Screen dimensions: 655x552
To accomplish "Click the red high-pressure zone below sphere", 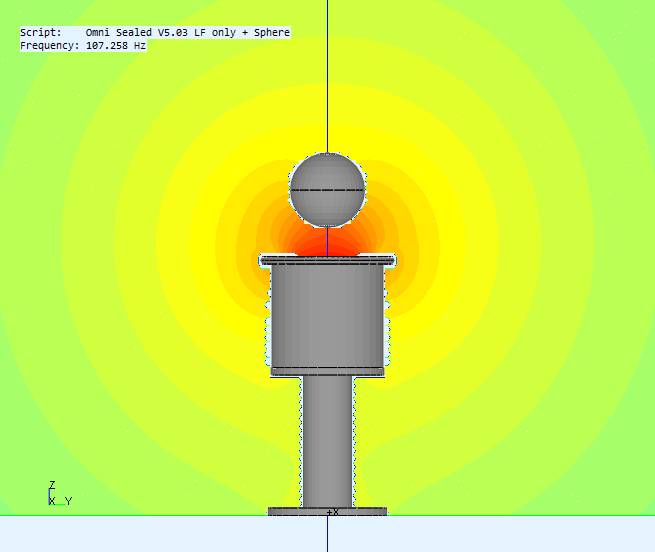I will click(327, 244).
